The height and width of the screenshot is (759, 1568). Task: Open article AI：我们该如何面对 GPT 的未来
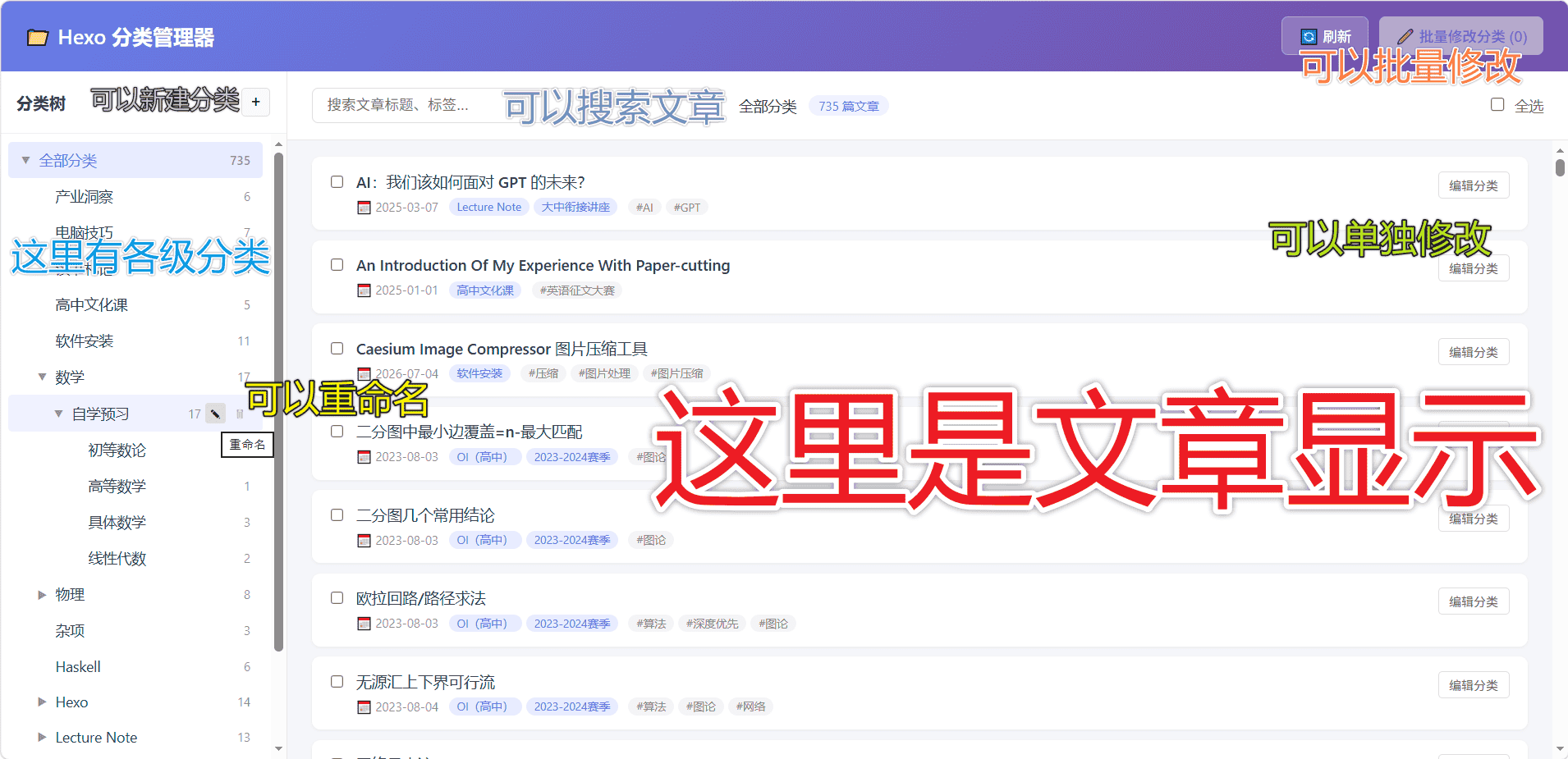click(x=470, y=182)
